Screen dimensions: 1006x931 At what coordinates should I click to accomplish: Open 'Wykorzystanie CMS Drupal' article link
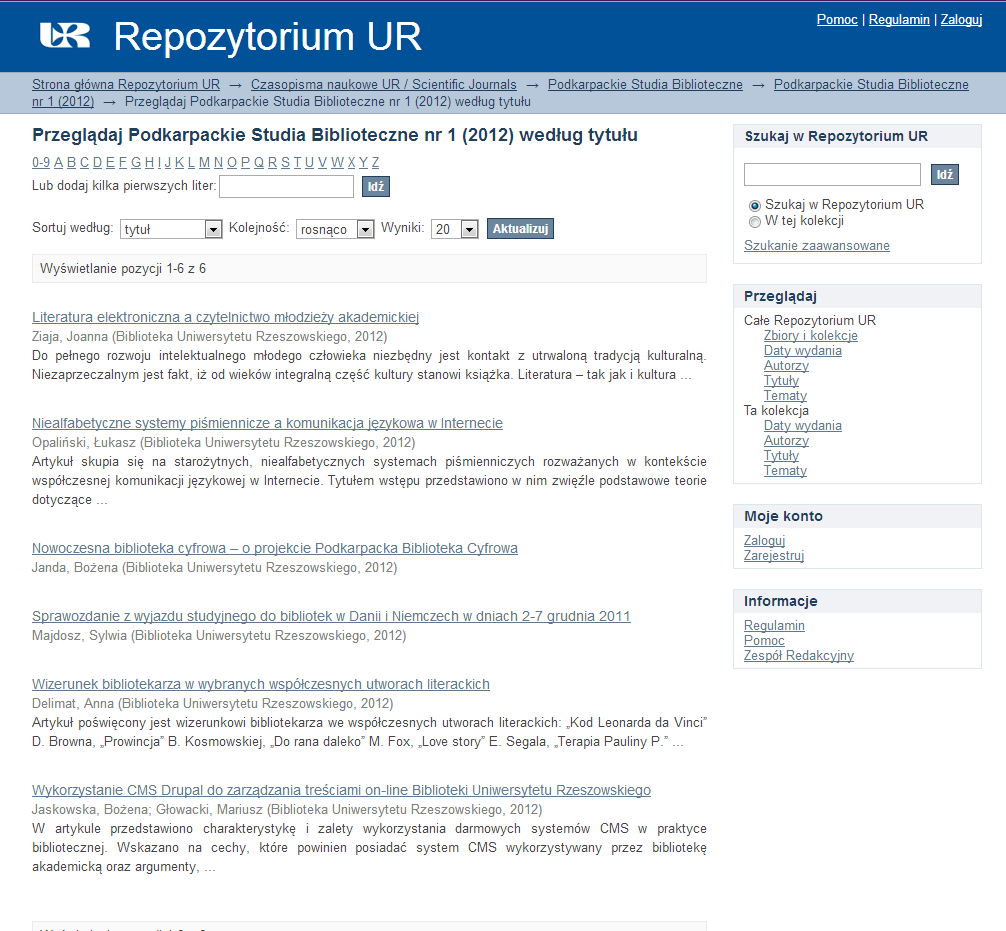[x=341, y=790]
